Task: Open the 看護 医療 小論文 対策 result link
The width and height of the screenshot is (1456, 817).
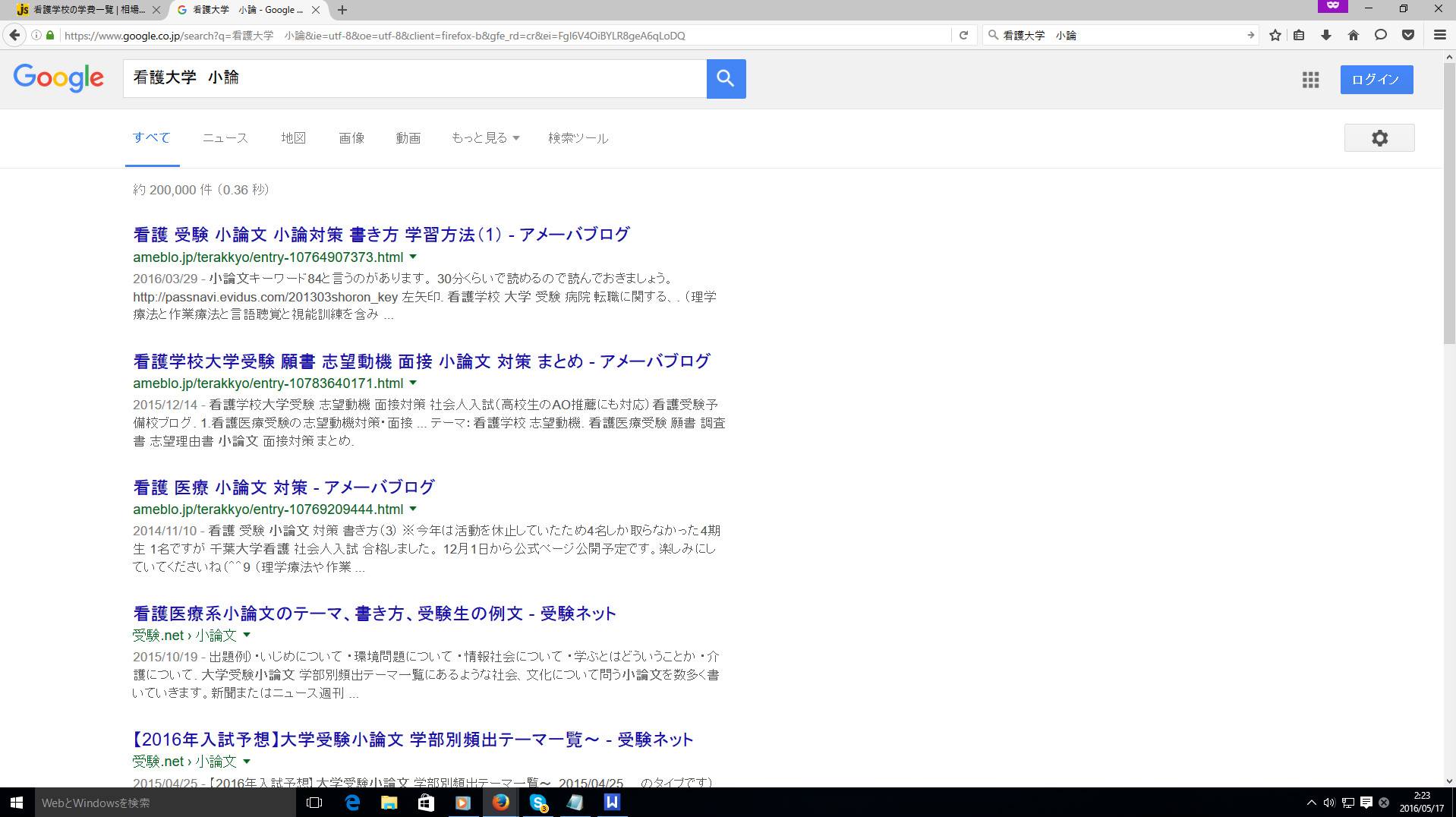Action: pos(284,487)
